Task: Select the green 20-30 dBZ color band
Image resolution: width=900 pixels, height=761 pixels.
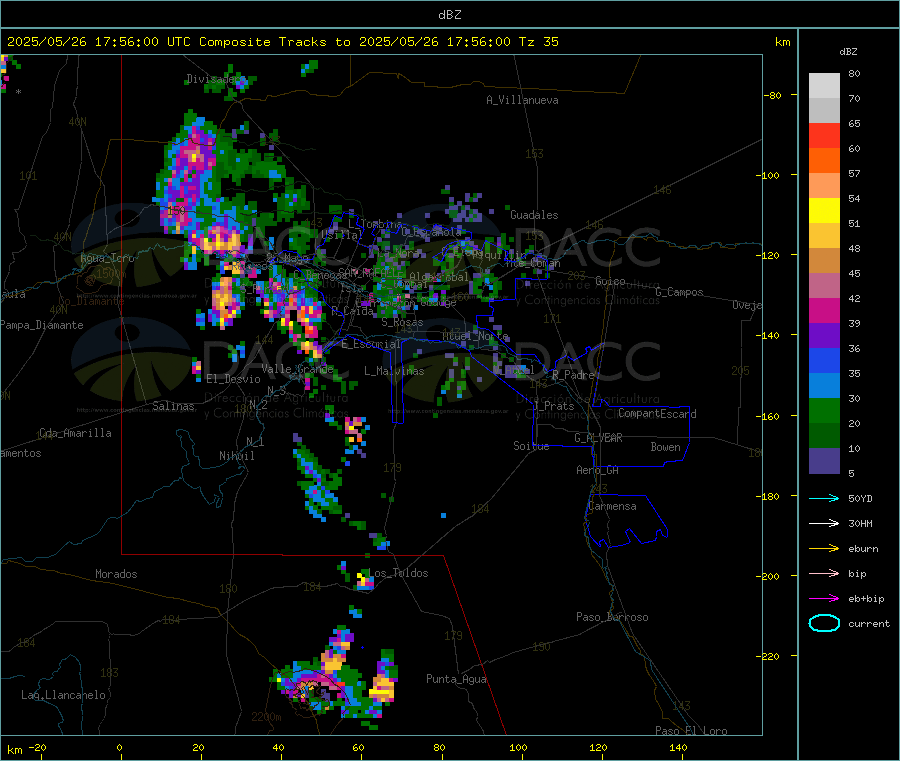Action: tap(824, 410)
